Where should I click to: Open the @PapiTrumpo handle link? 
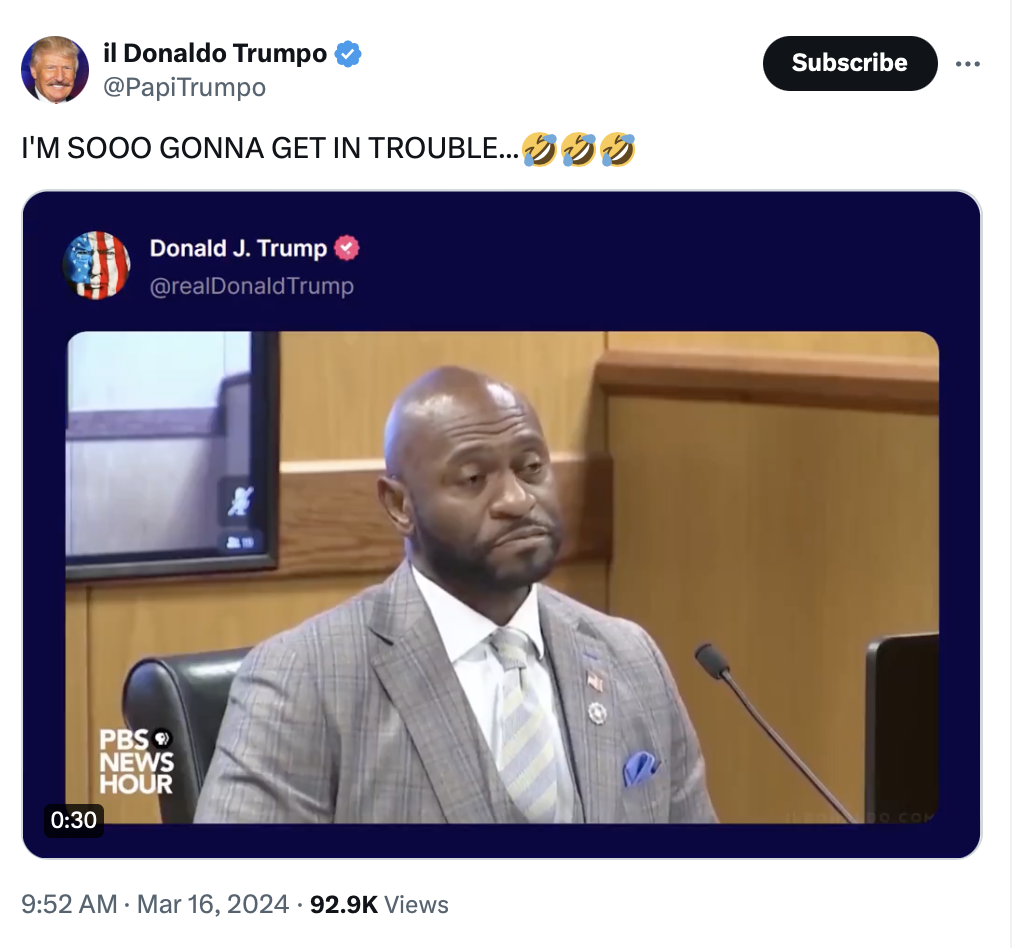tap(184, 87)
